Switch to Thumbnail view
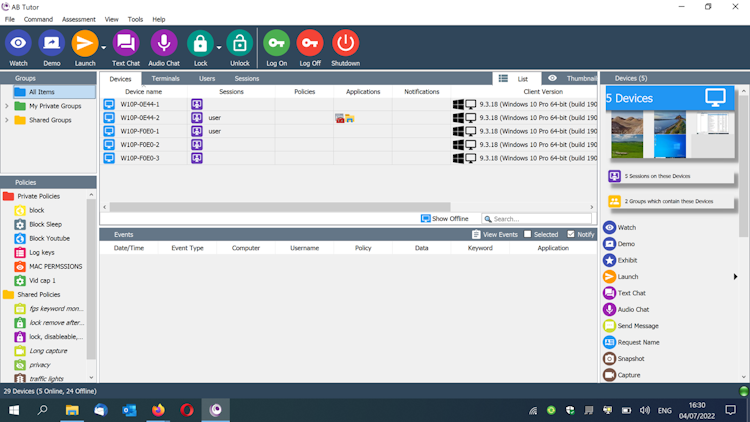 [x=572, y=78]
